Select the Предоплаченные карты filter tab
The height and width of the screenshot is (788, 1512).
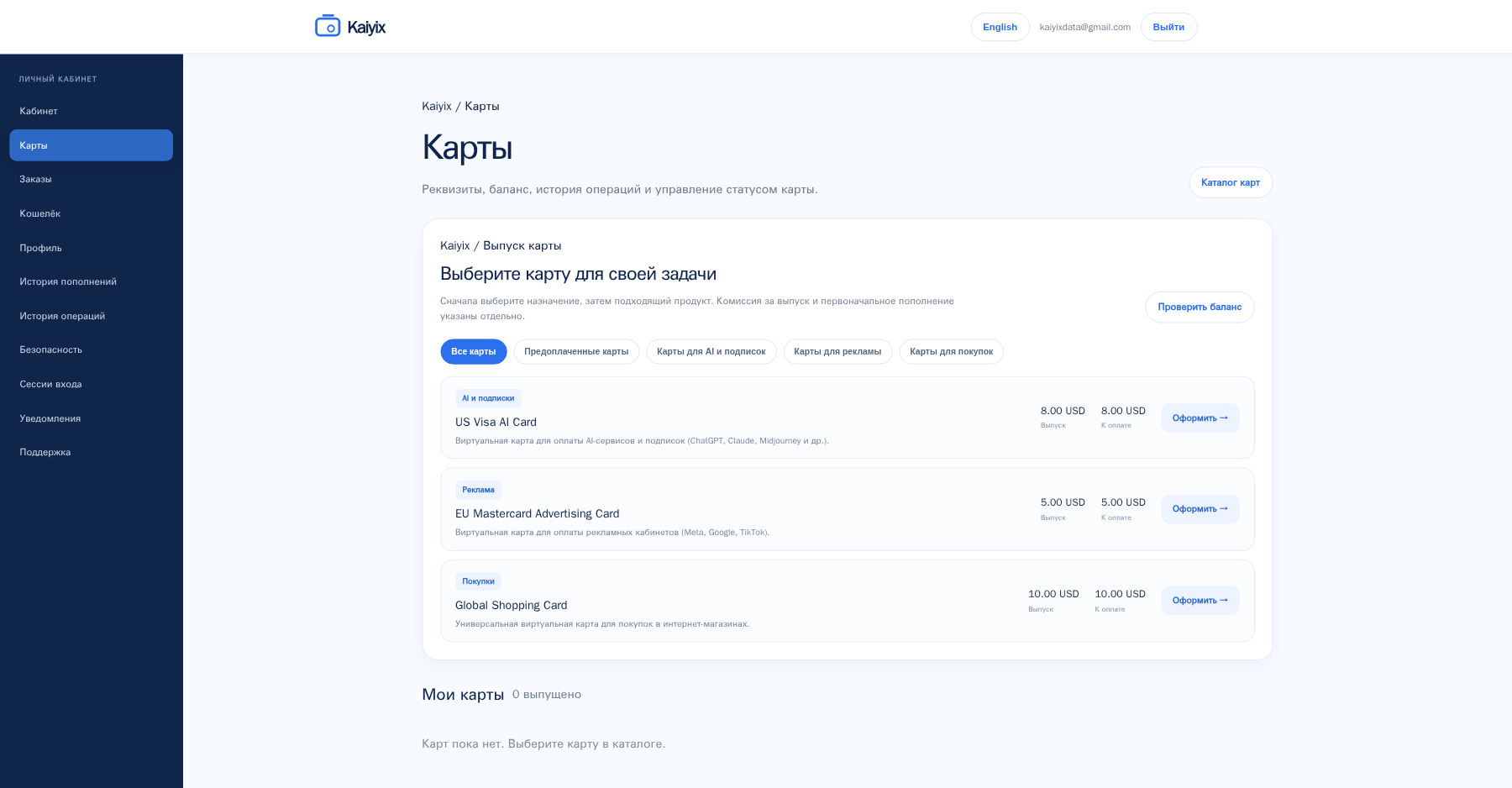pos(576,351)
